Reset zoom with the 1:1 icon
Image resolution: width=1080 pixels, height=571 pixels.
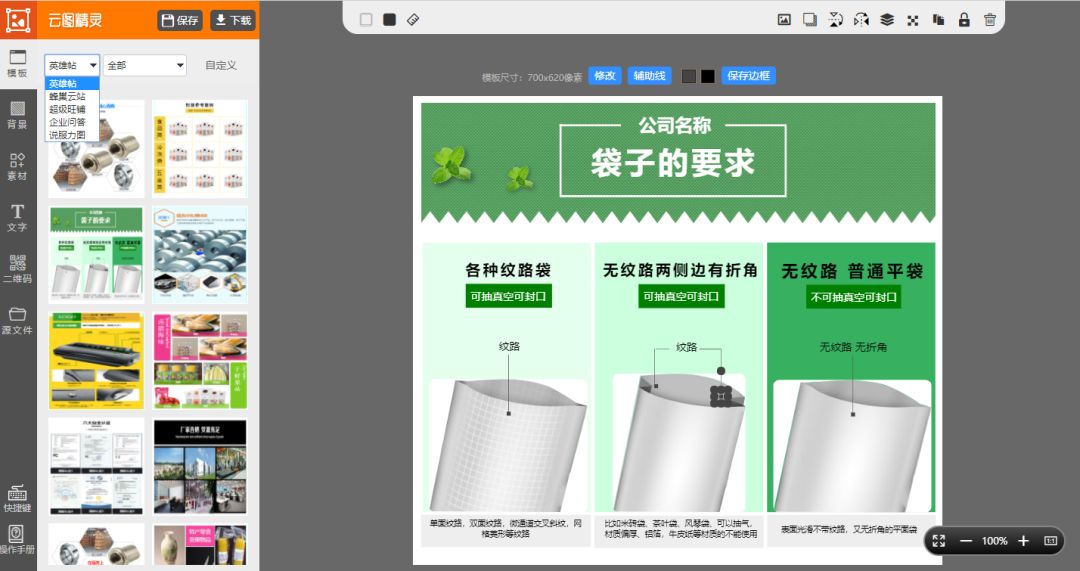point(1050,541)
